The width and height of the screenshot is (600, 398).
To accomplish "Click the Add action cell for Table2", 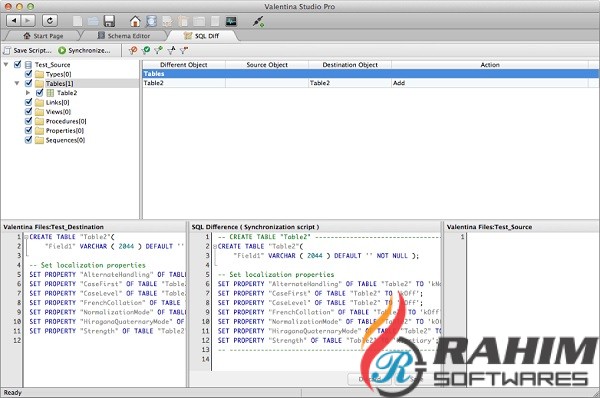I will pos(490,83).
